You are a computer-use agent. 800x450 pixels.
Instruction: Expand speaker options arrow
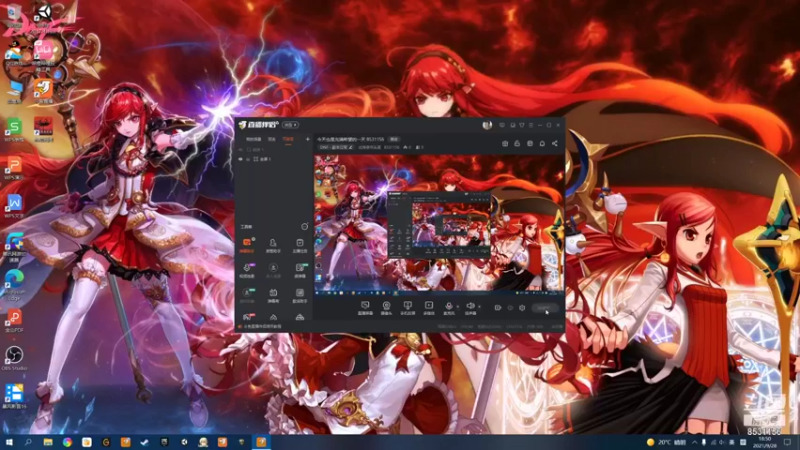479,307
